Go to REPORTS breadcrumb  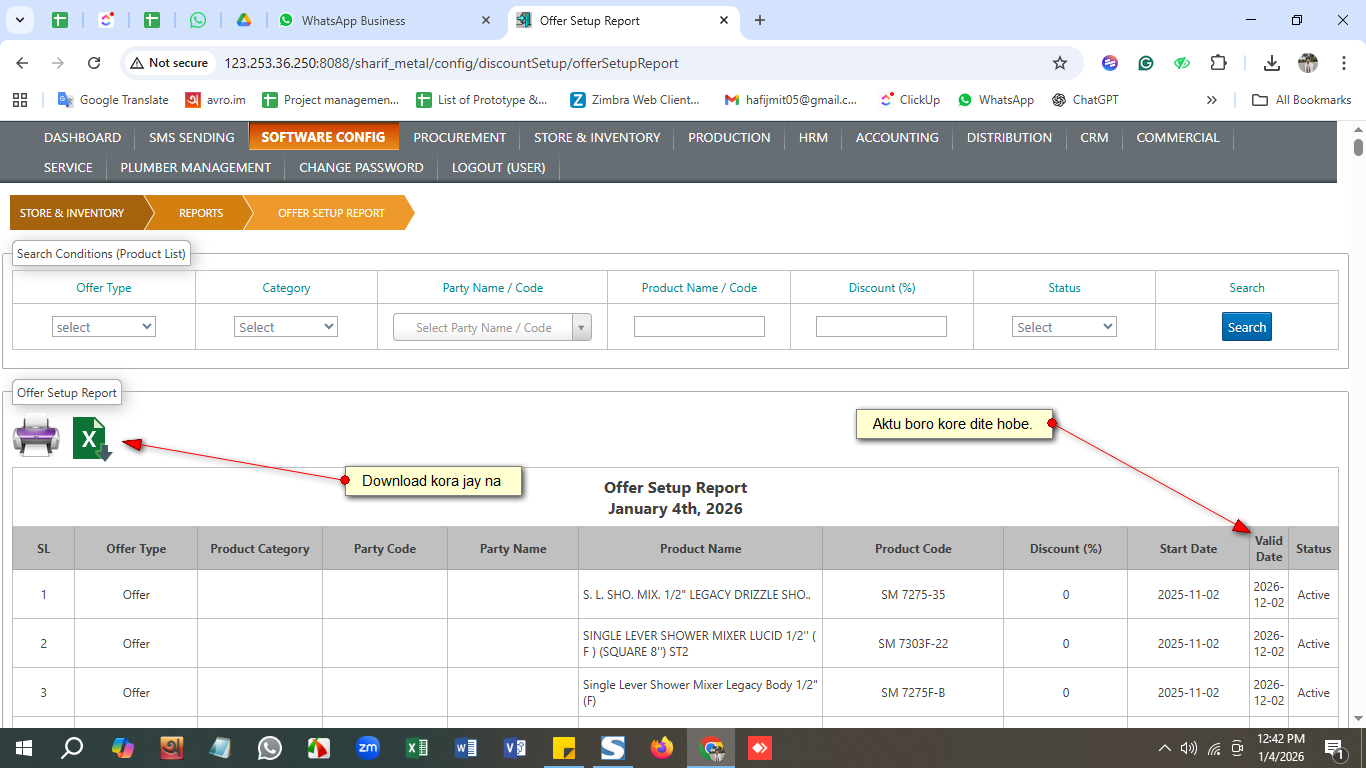tap(201, 213)
